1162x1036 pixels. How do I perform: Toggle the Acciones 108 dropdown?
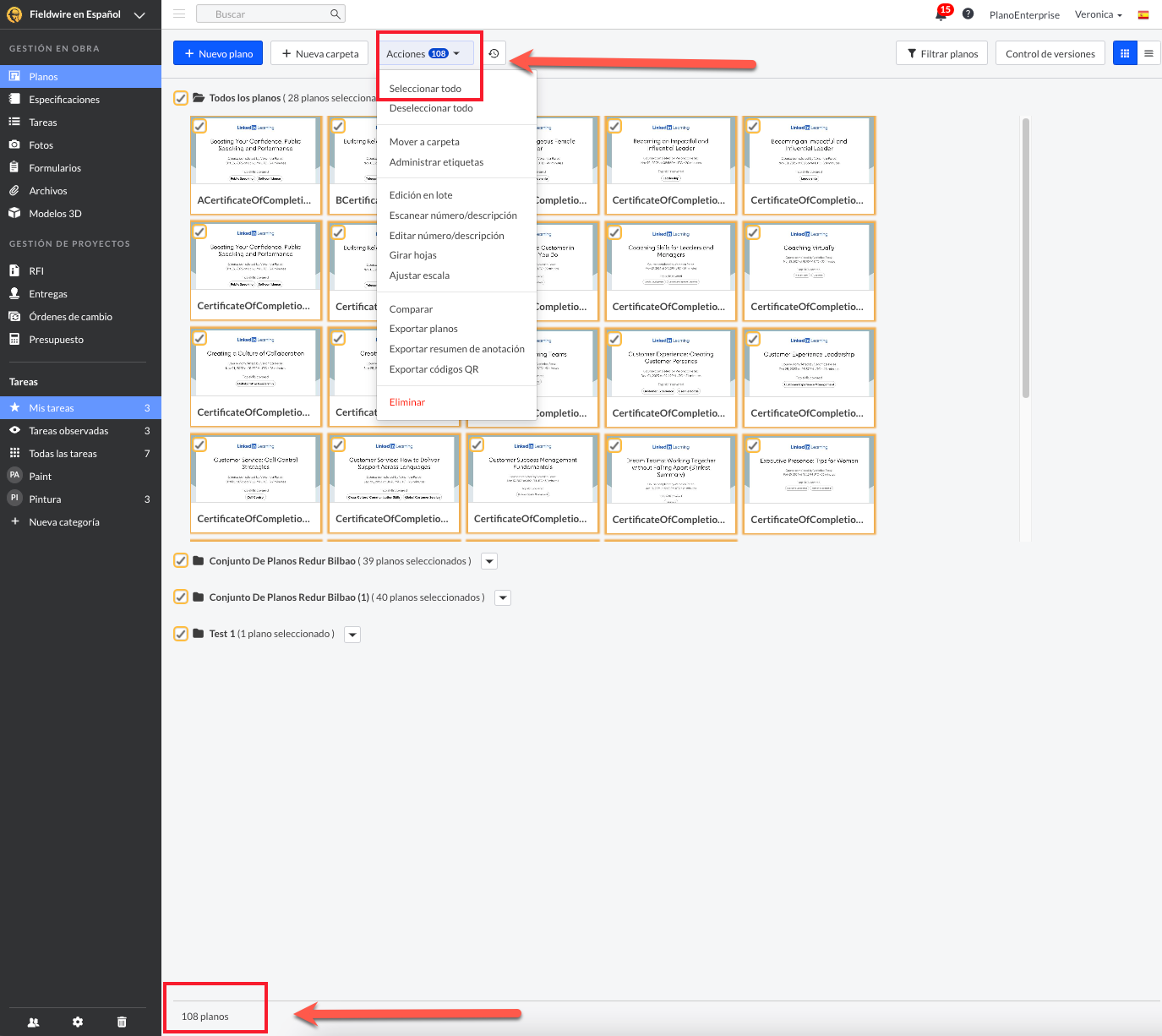[x=425, y=53]
